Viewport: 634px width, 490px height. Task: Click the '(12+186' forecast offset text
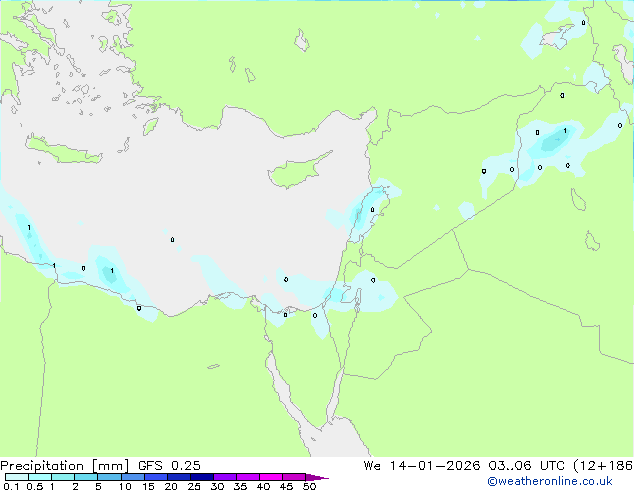coord(603,466)
